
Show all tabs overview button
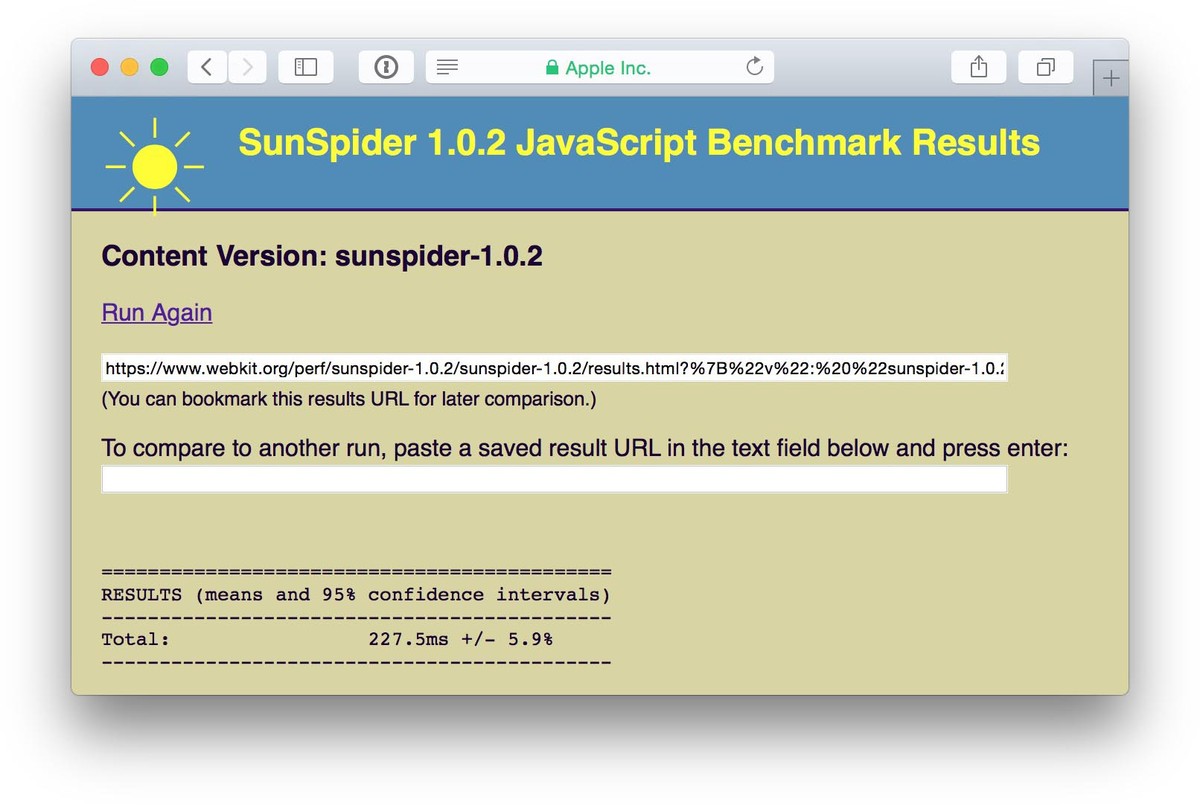[1045, 67]
